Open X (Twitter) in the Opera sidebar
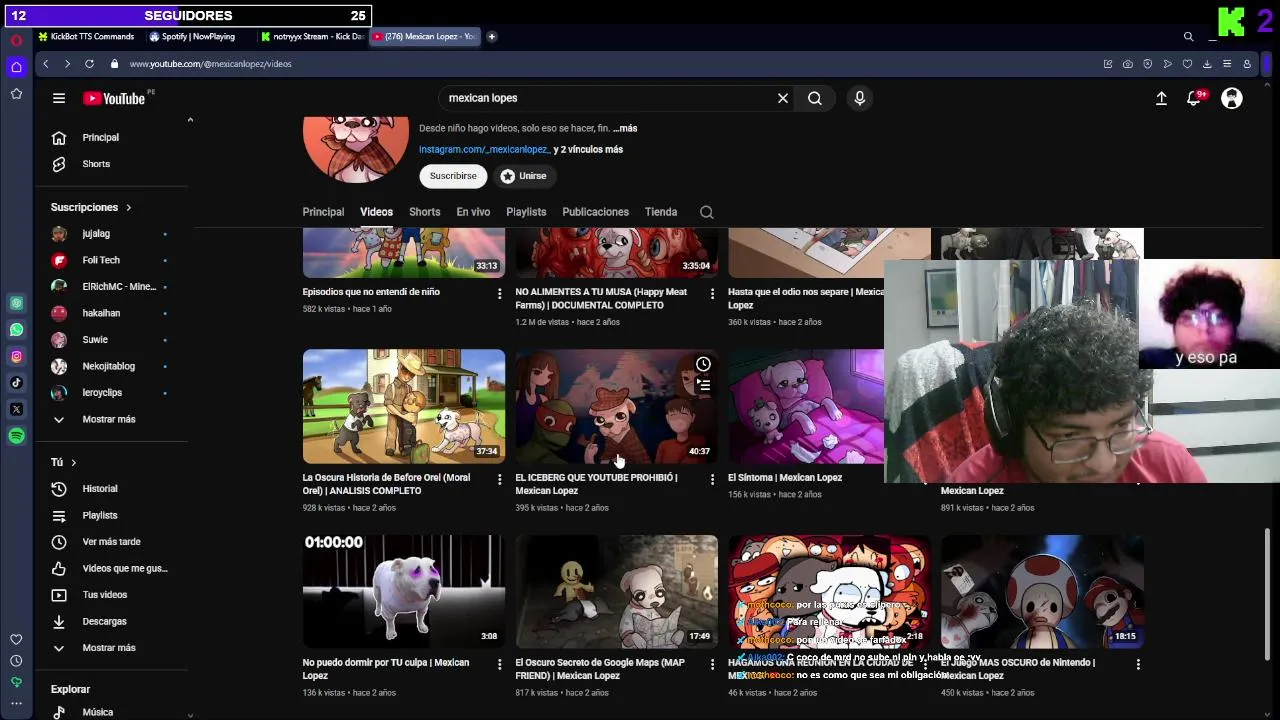Screen dimensions: 1280x720 (x=16, y=409)
